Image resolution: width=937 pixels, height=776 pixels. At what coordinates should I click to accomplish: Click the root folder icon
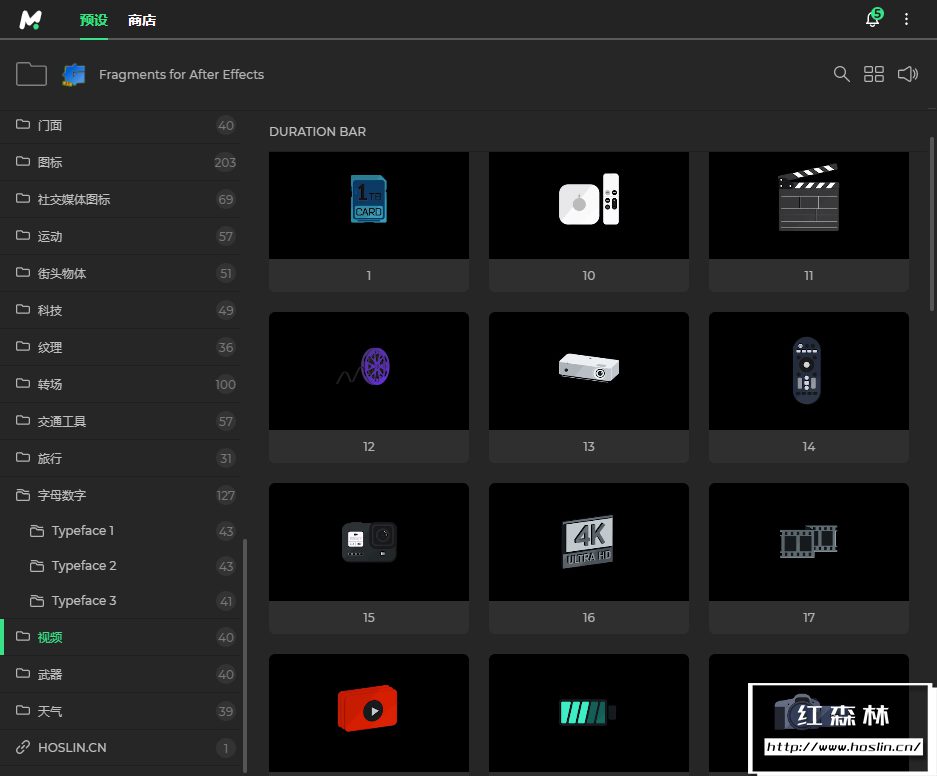pos(32,74)
